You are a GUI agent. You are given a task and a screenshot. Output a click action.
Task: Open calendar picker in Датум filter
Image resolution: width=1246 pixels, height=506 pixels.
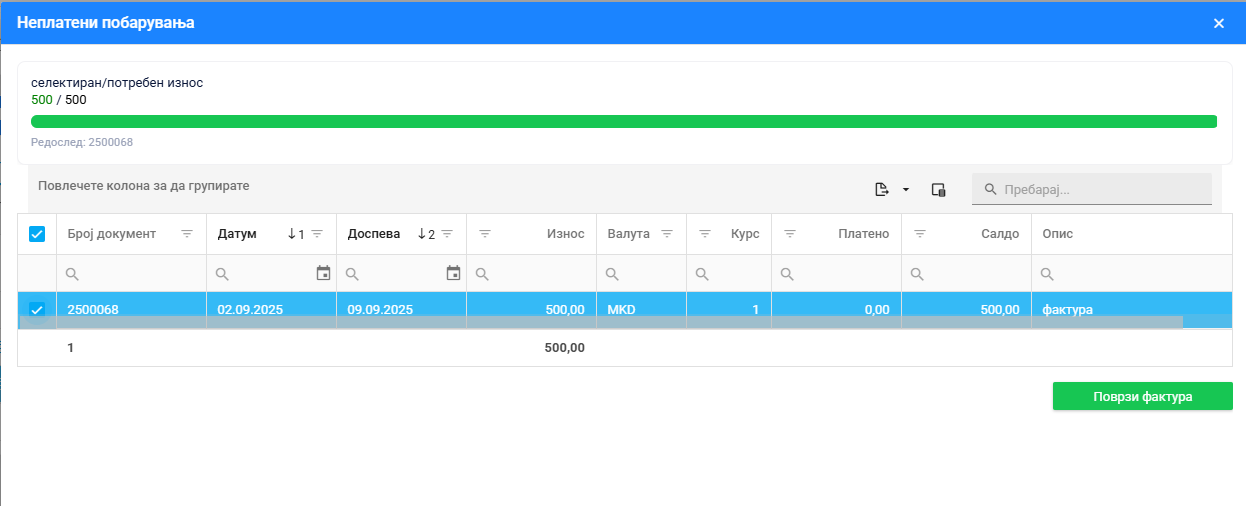coord(323,273)
